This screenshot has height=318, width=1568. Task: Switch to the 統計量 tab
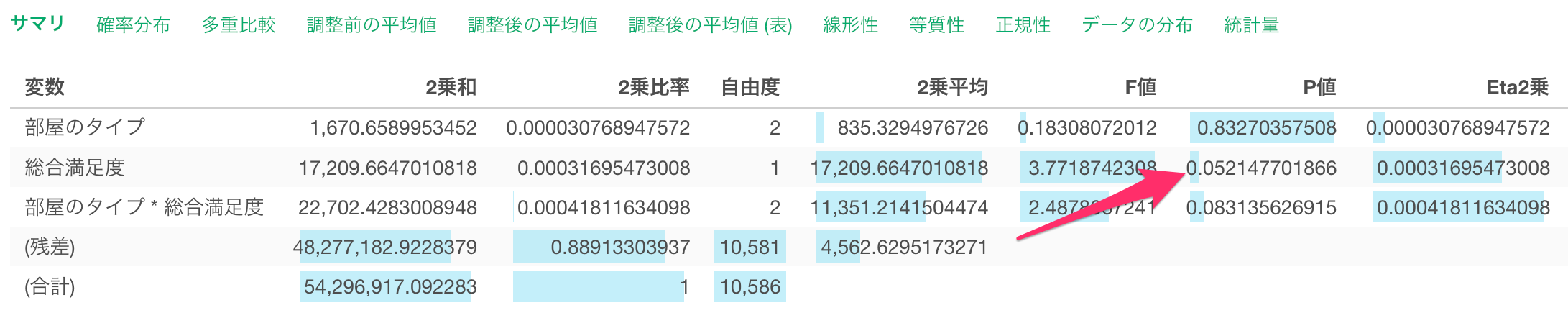[x=1251, y=25]
